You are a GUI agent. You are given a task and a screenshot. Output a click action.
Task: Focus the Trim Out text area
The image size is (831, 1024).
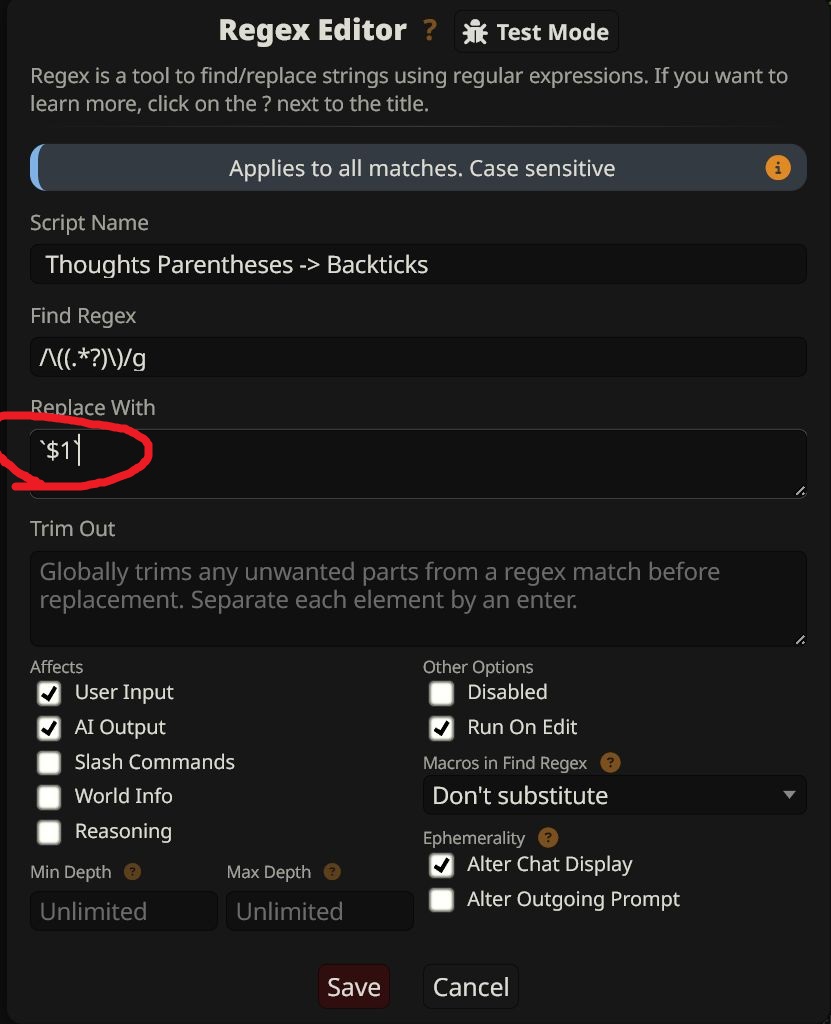(418, 598)
